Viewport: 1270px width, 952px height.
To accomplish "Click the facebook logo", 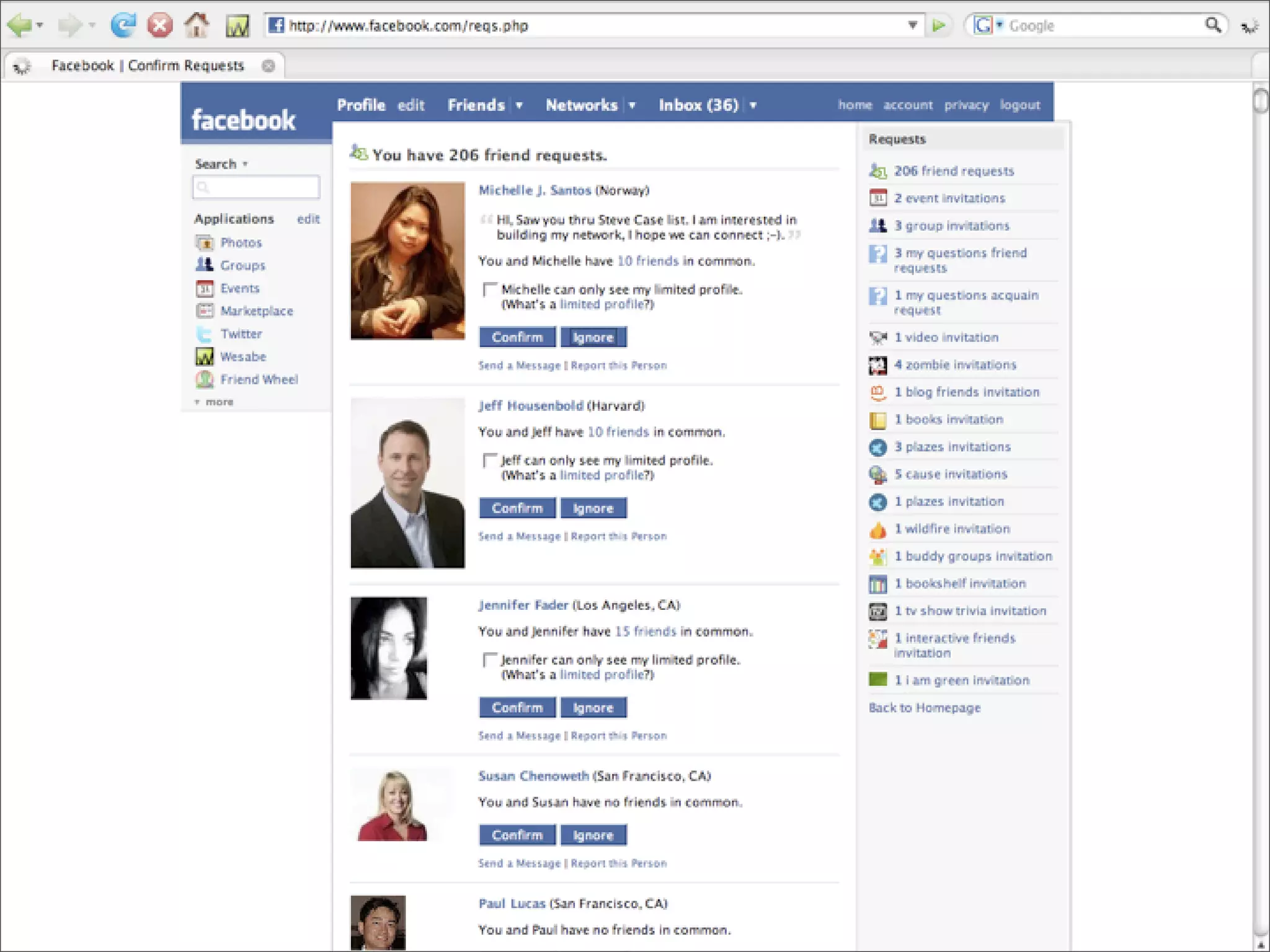I will click(x=244, y=120).
